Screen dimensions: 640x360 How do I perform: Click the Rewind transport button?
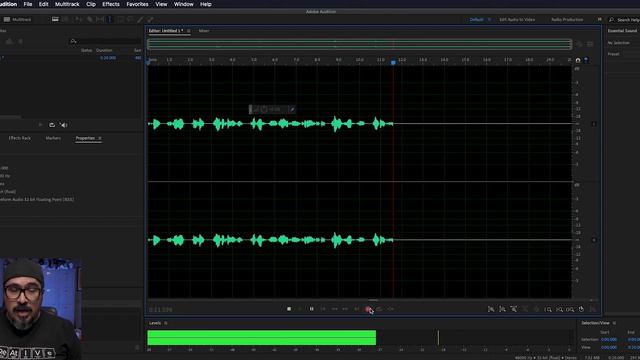334,309
